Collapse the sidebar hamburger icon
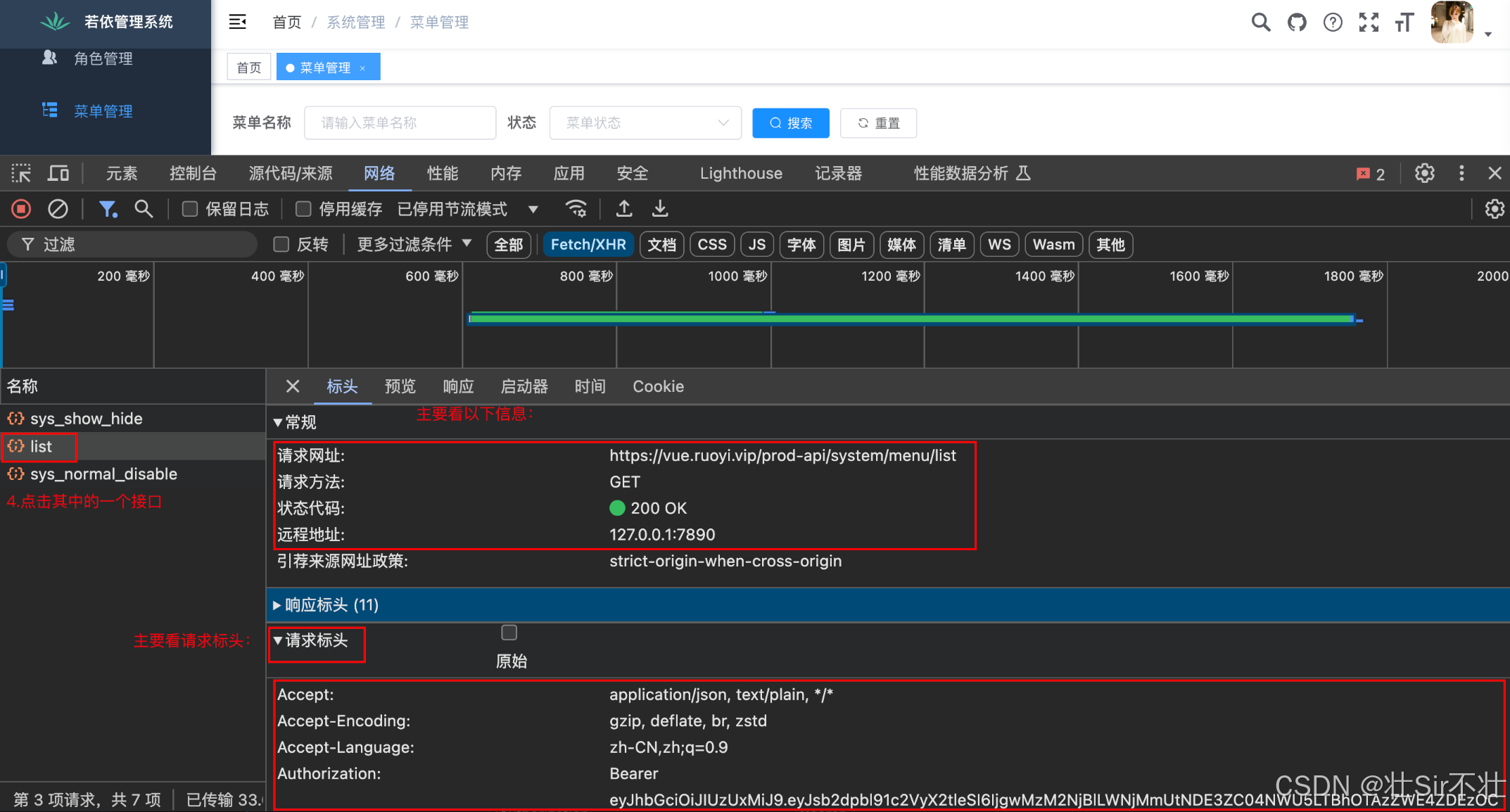 click(238, 22)
